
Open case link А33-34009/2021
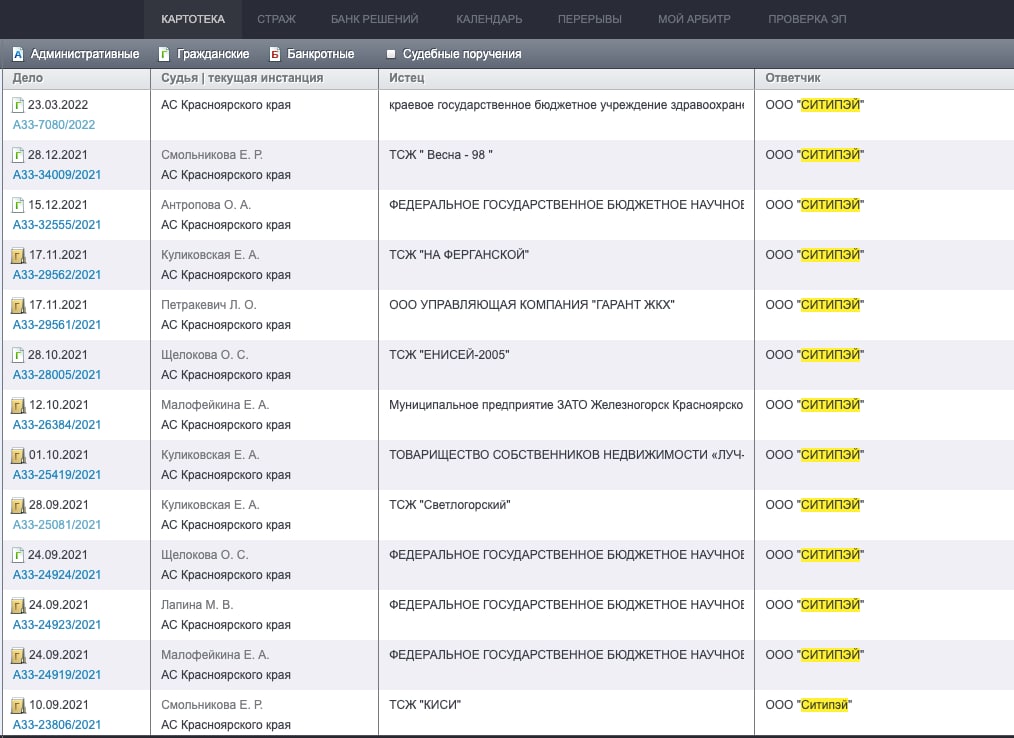coord(57,175)
